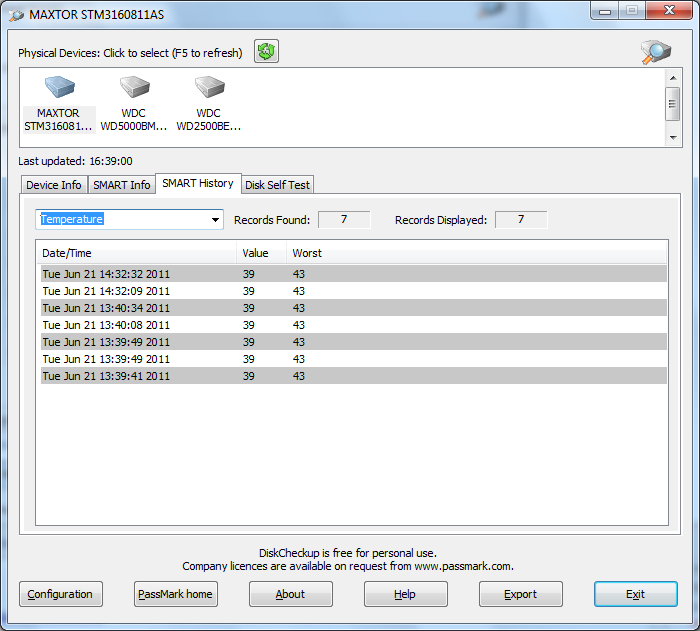This screenshot has width=700, height=631.
Task: Click the disk magnifier logo icon
Action: coord(656,52)
